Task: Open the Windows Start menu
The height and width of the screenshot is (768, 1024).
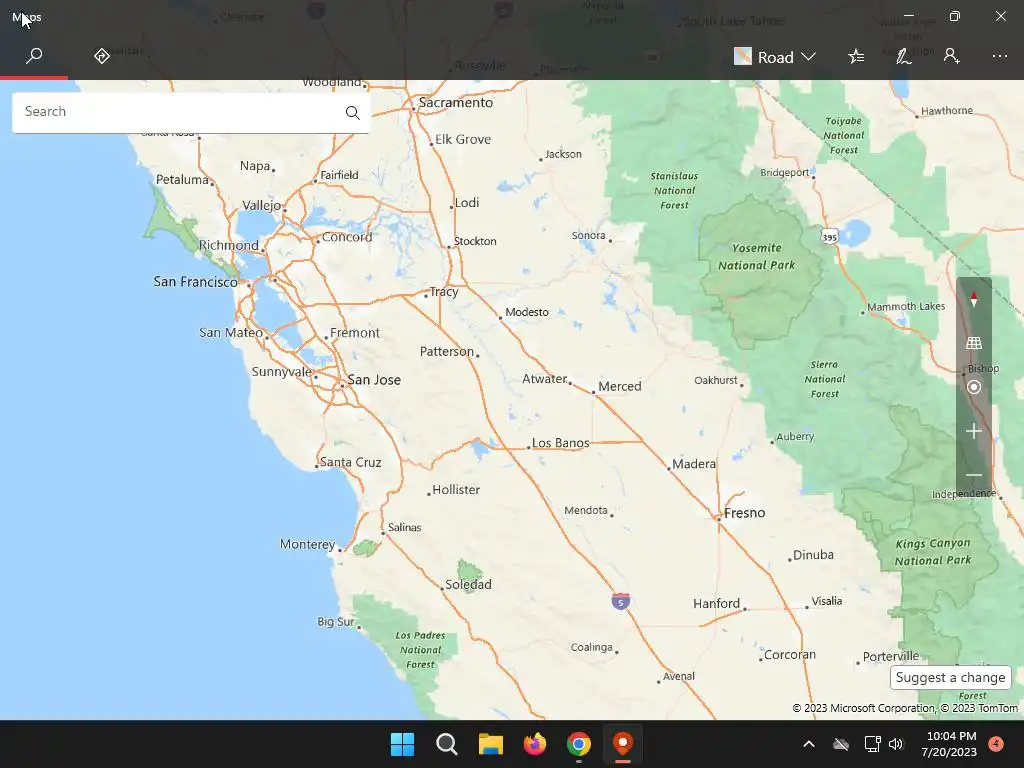Action: point(402,744)
